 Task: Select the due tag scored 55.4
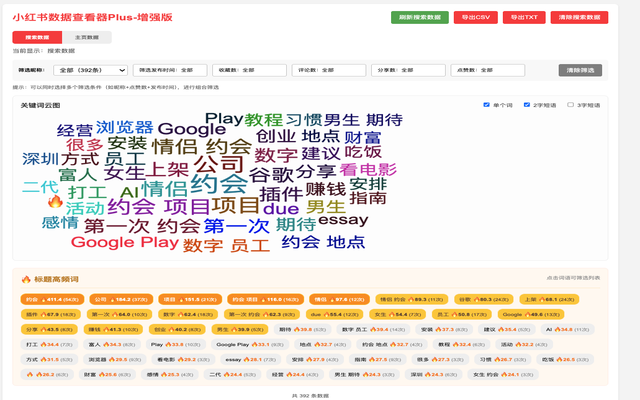click(334, 314)
